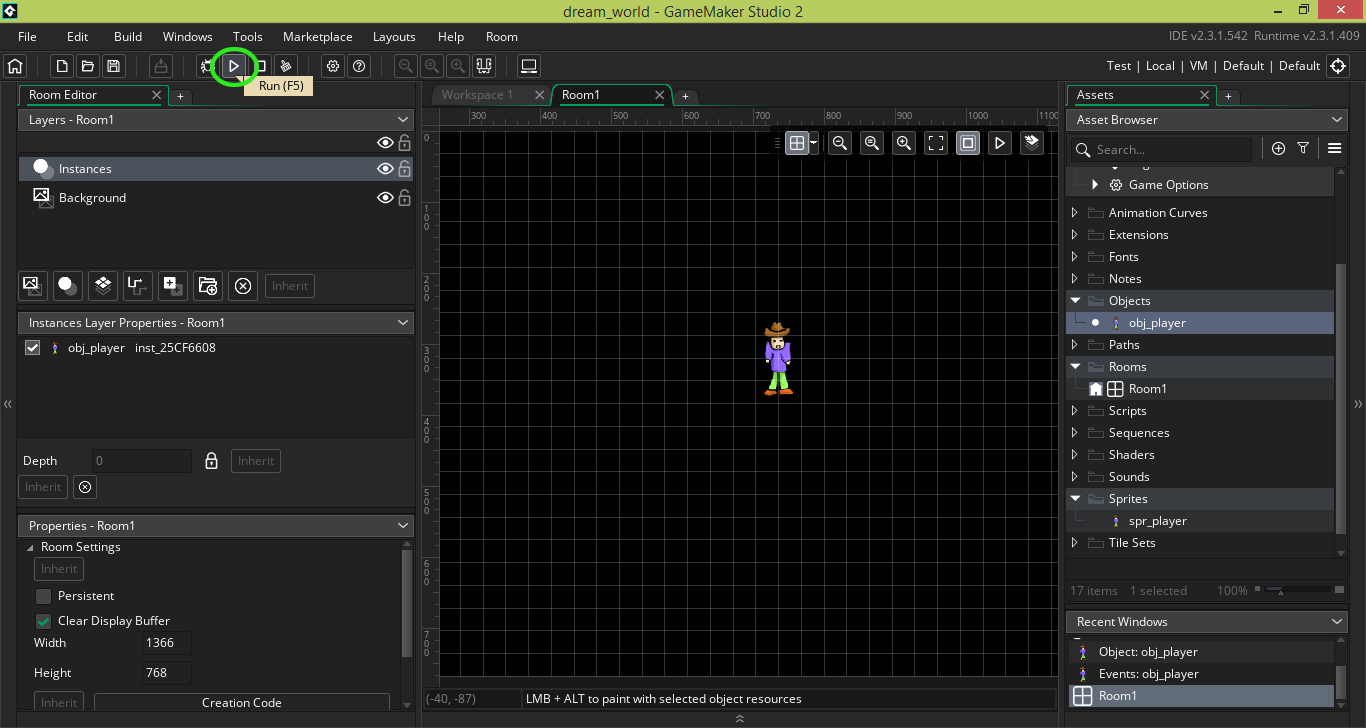The height and width of the screenshot is (728, 1366).
Task: Toggle visibility for all layers
Action: [x=385, y=143]
